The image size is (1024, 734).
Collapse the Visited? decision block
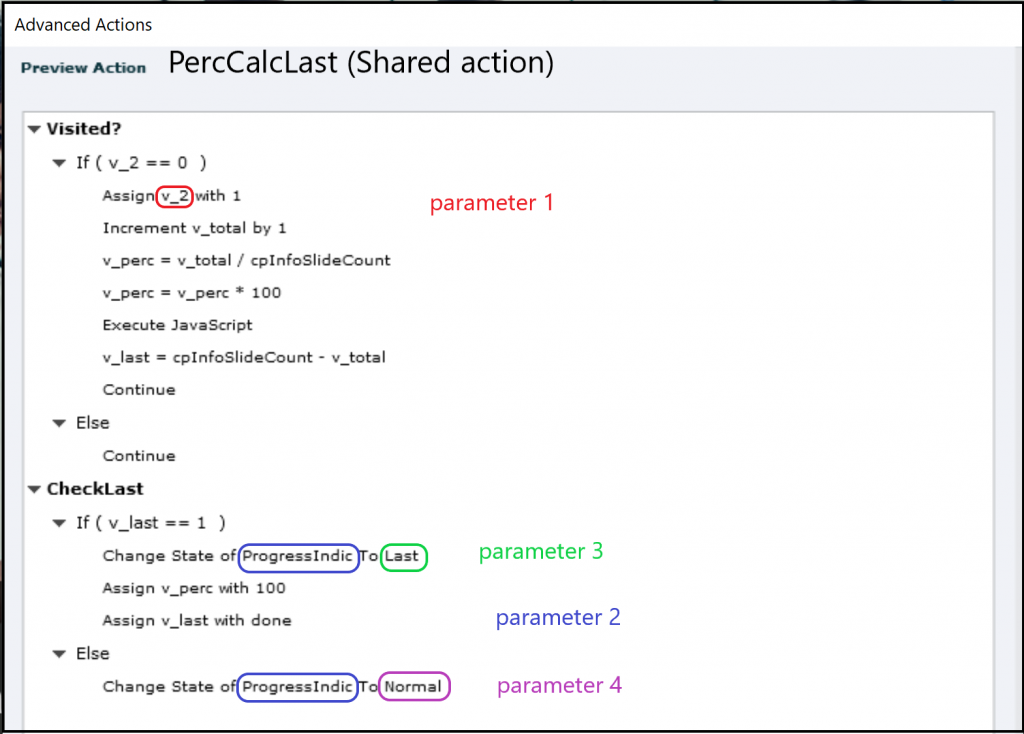point(35,129)
